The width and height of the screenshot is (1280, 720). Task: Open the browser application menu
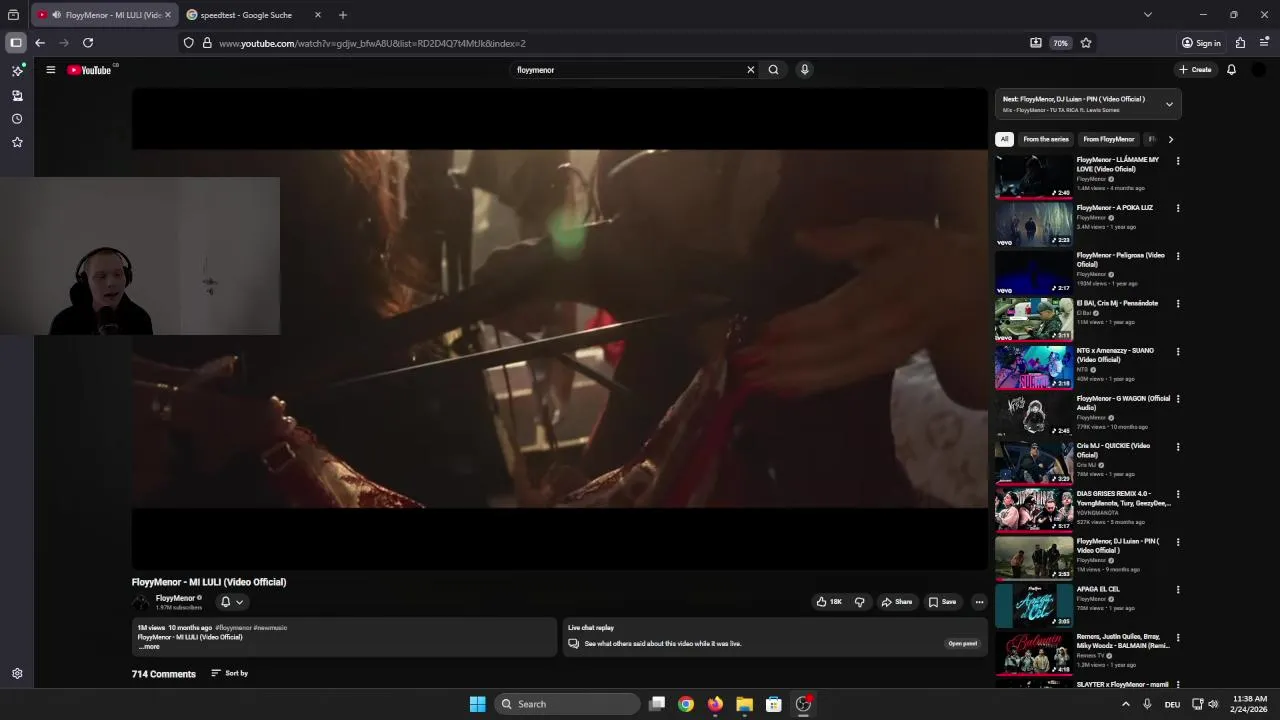(x=1264, y=43)
